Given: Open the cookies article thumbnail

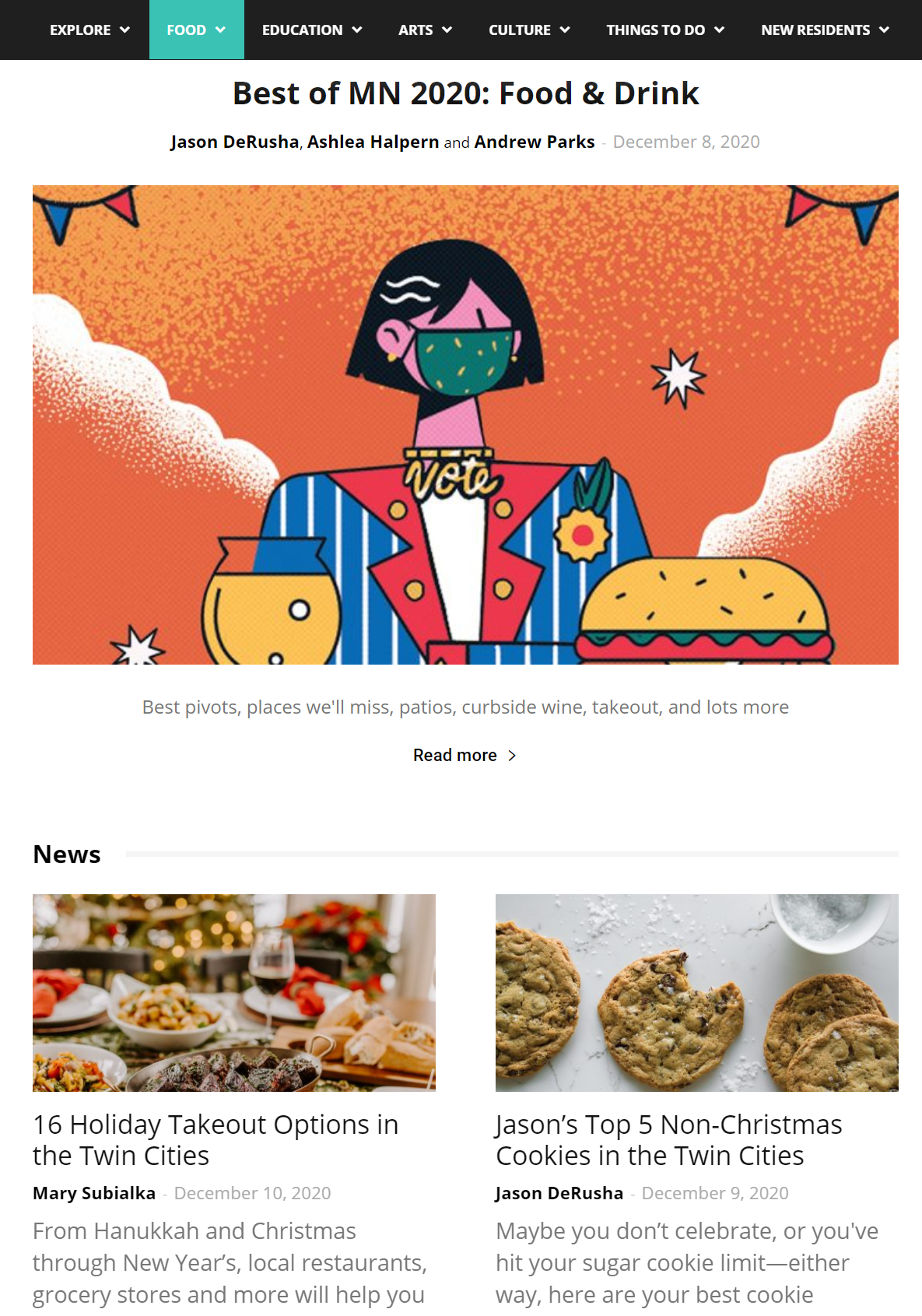Looking at the screenshot, I should (697, 993).
